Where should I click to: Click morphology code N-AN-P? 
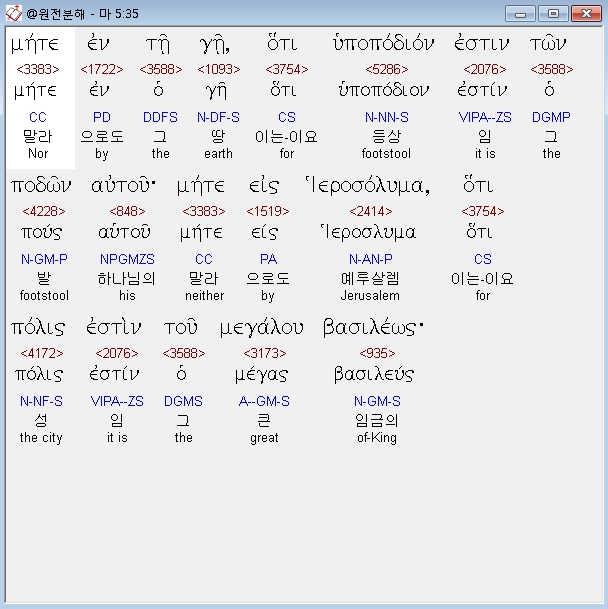coord(371,259)
